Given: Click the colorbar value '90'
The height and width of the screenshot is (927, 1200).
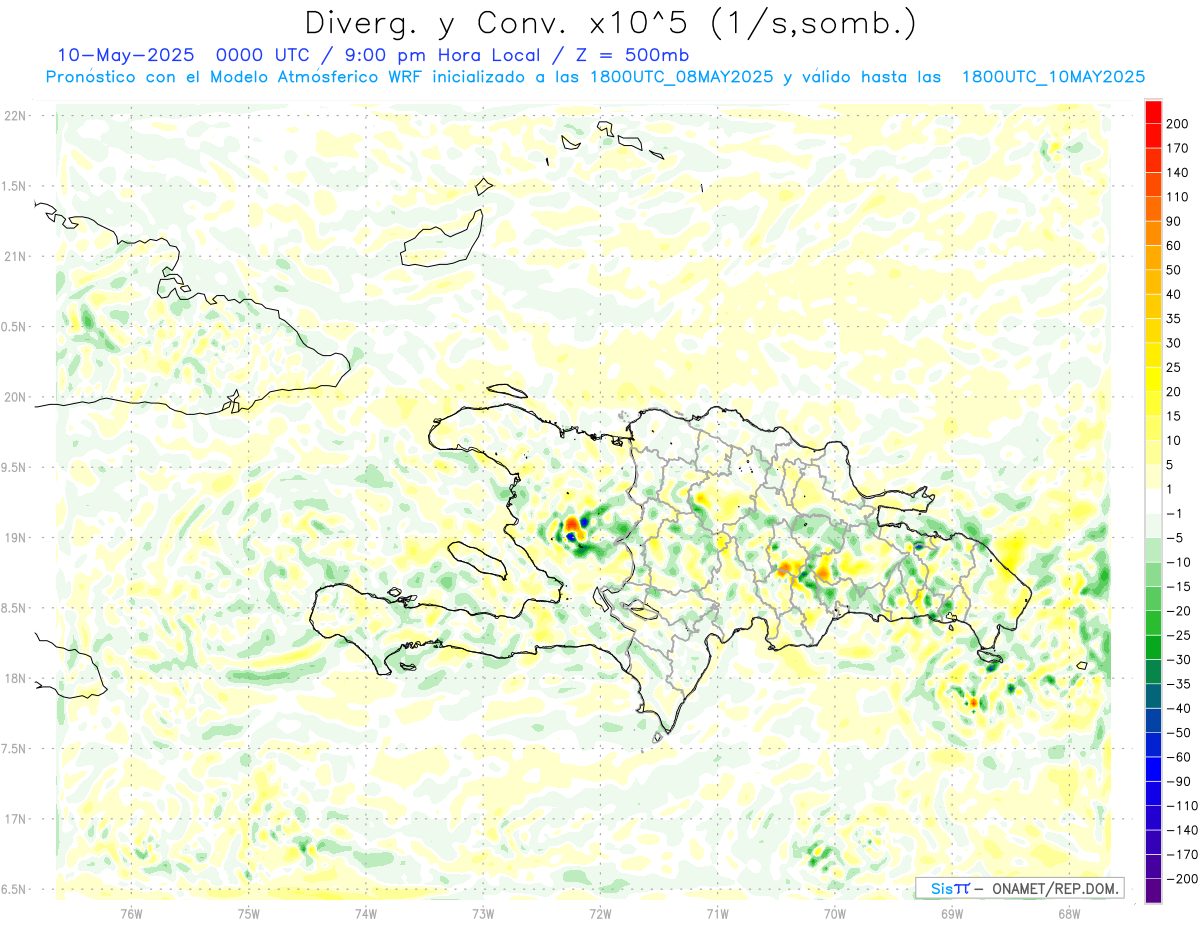Looking at the screenshot, I should [1174, 221].
